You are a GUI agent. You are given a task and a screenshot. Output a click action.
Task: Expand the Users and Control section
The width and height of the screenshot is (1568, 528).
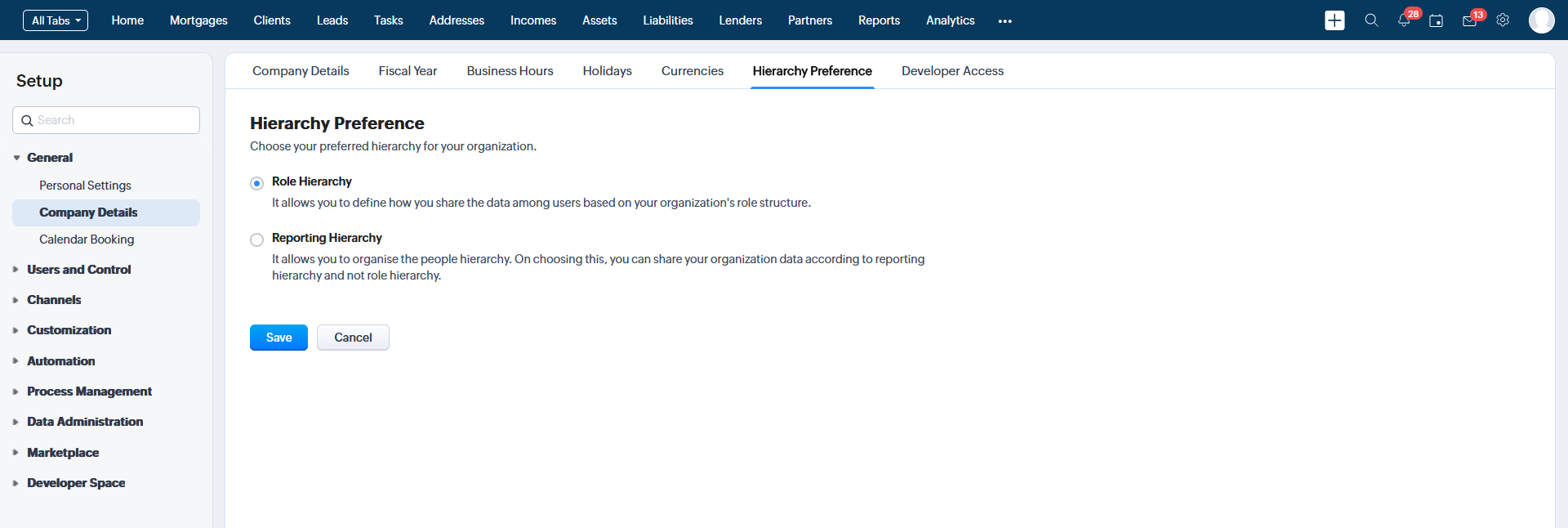(78, 270)
